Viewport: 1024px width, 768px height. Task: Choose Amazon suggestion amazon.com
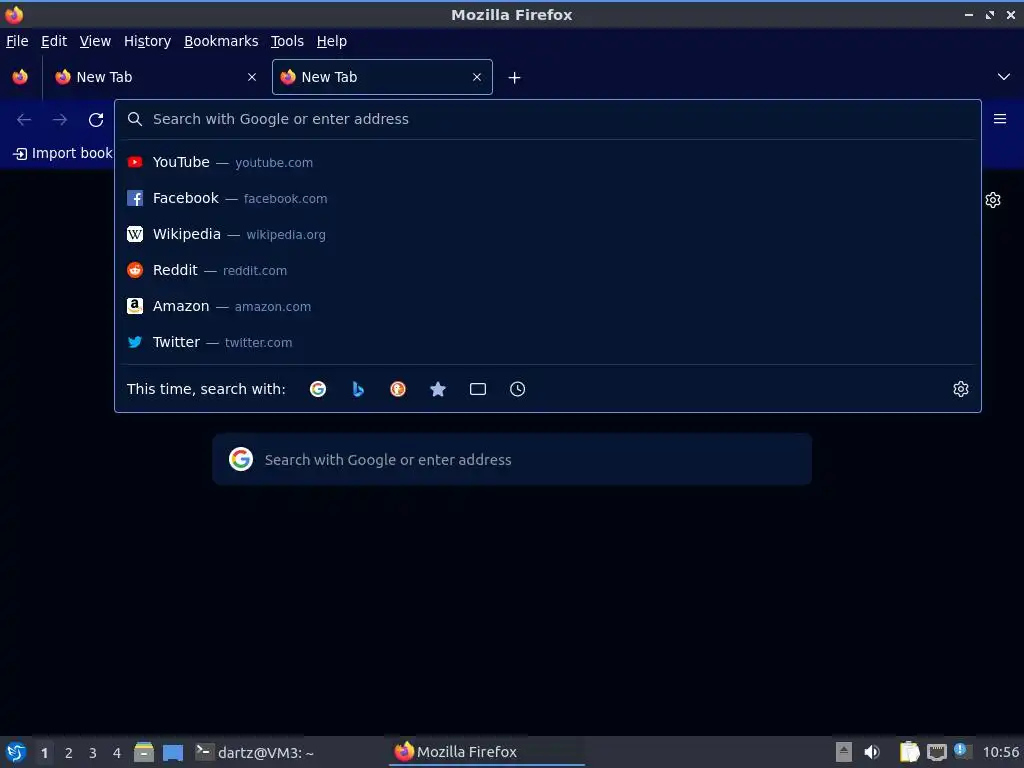(547, 306)
